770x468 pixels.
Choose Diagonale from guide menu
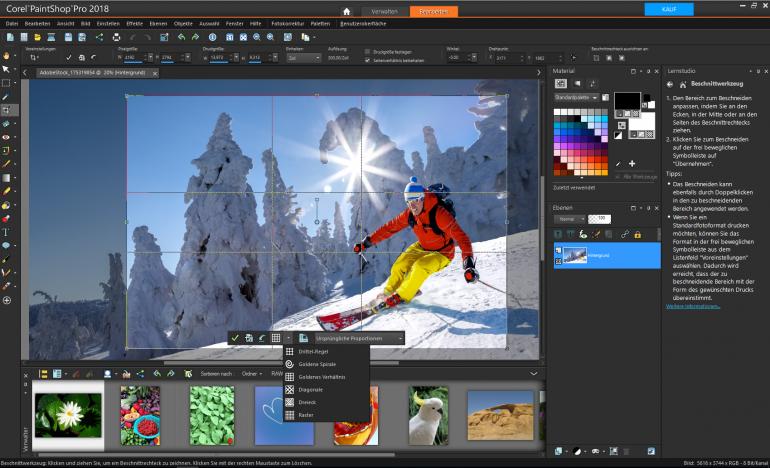tap(327, 389)
